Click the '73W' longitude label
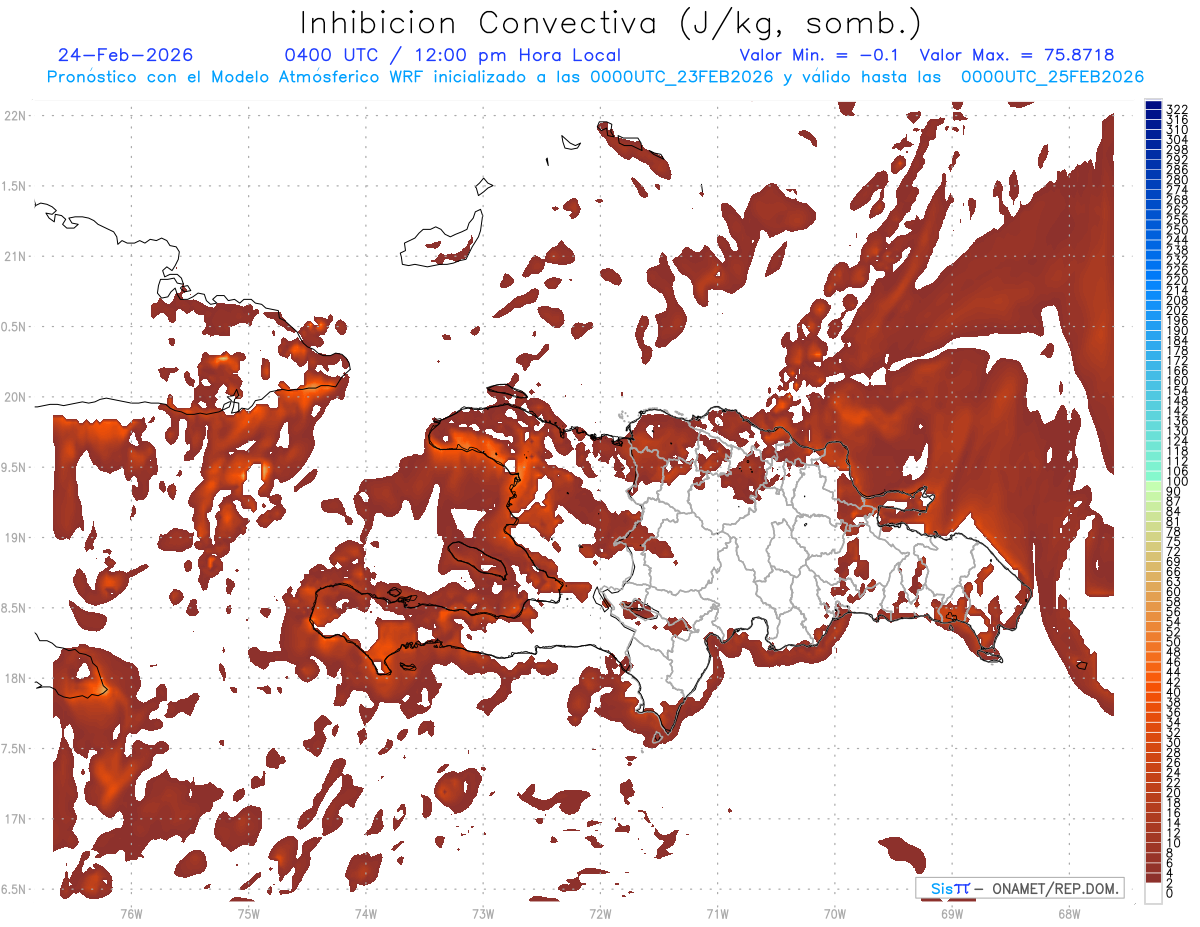This screenshot has width=1200, height=927. tap(483, 913)
